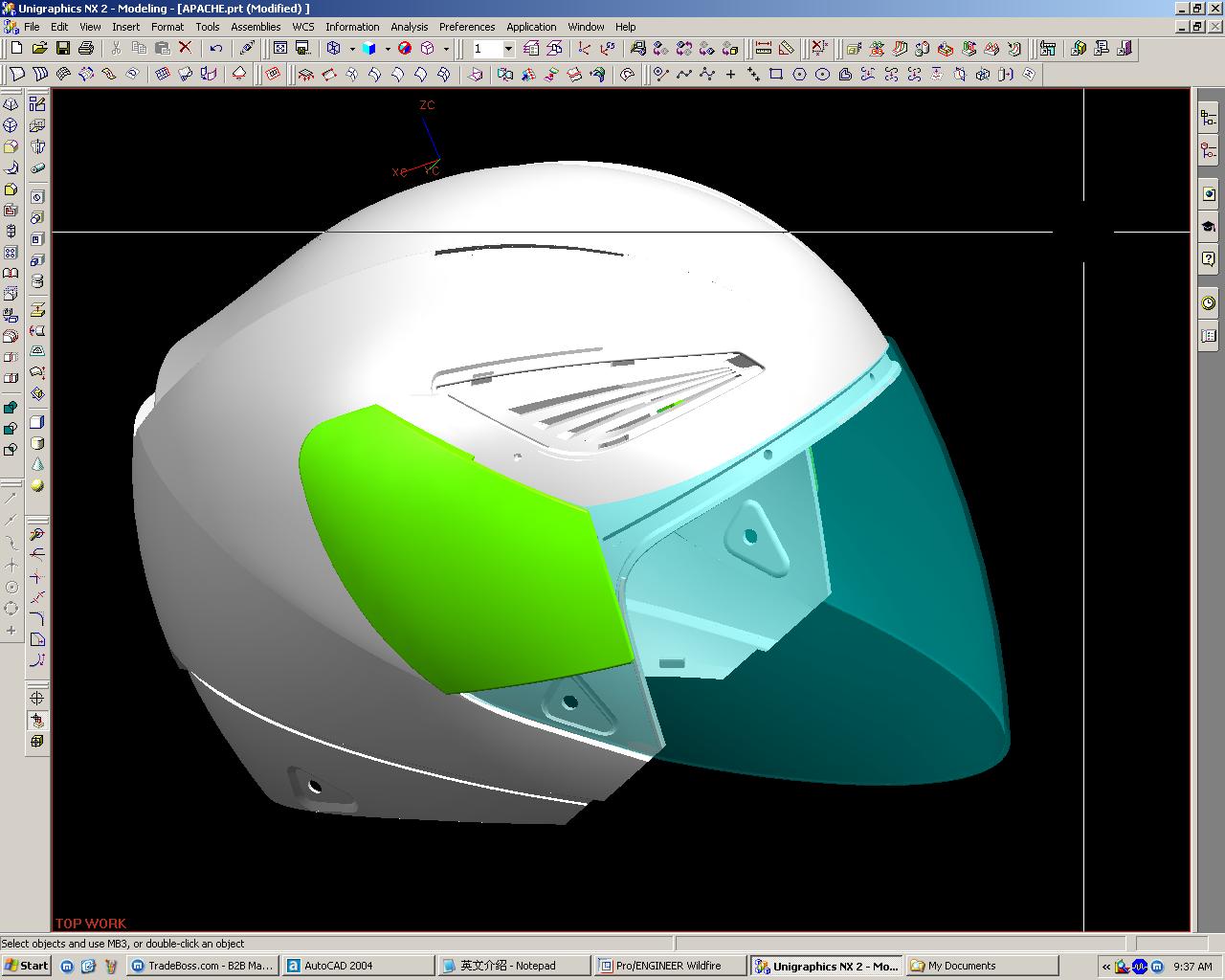Select the Cone primitive tool

pyautogui.click(x=37, y=464)
